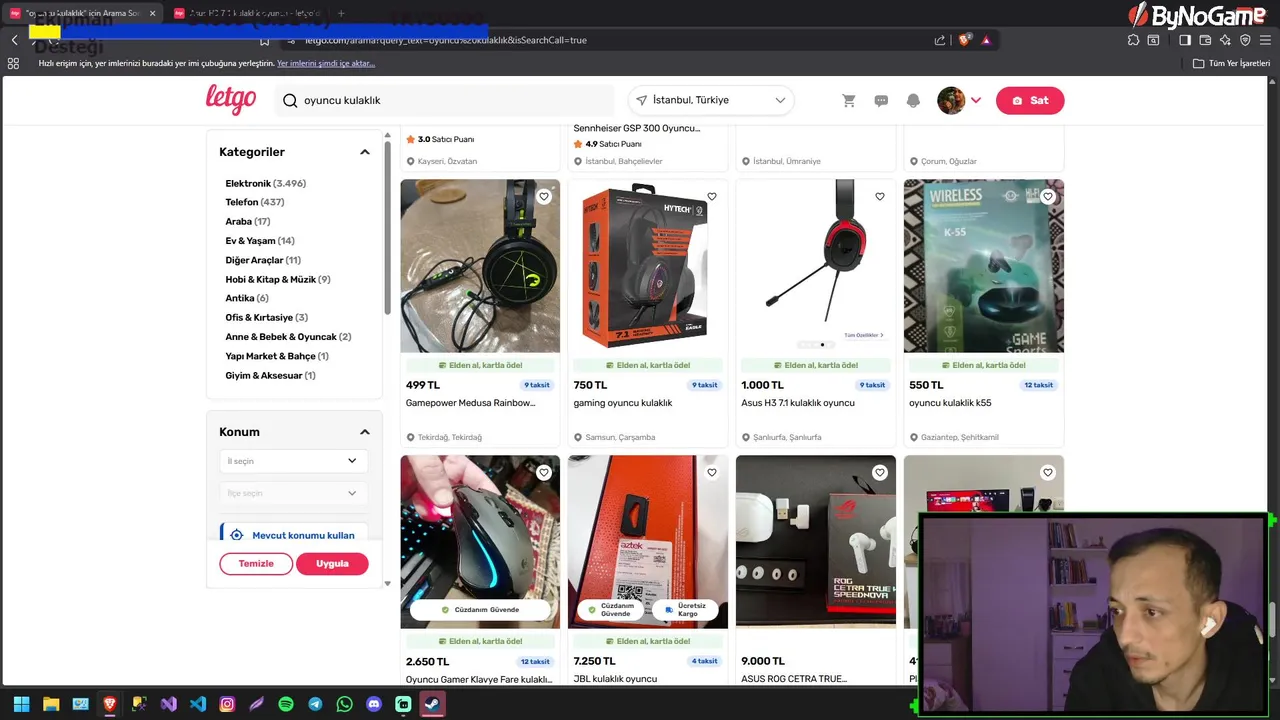Favorite the ASUS ROG CETRA TRUE listing

(x=880, y=472)
